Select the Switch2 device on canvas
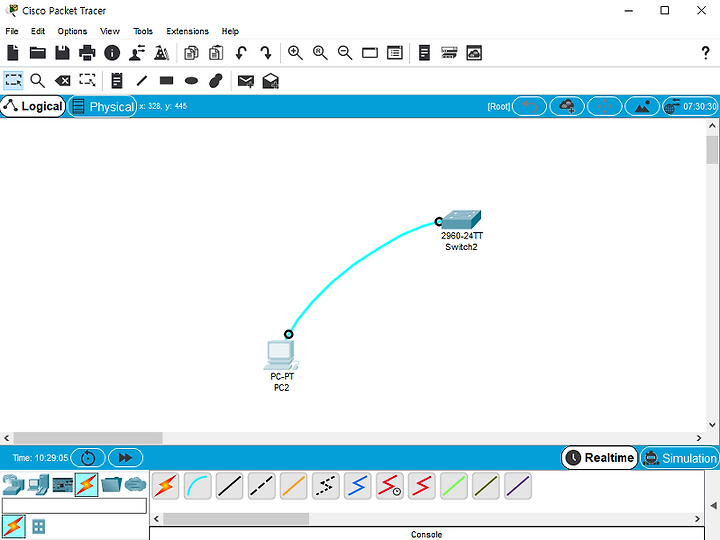Viewport: 720px width, 540px height. tap(461, 220)
